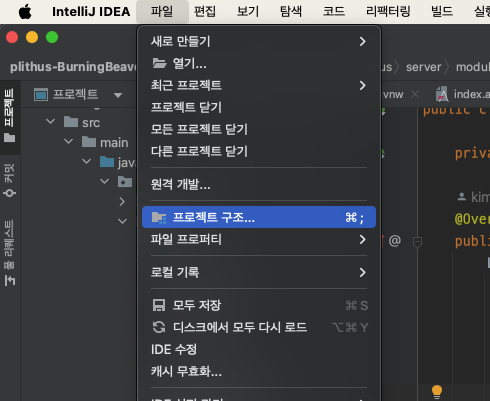Click the @ gutter icon

395,241
